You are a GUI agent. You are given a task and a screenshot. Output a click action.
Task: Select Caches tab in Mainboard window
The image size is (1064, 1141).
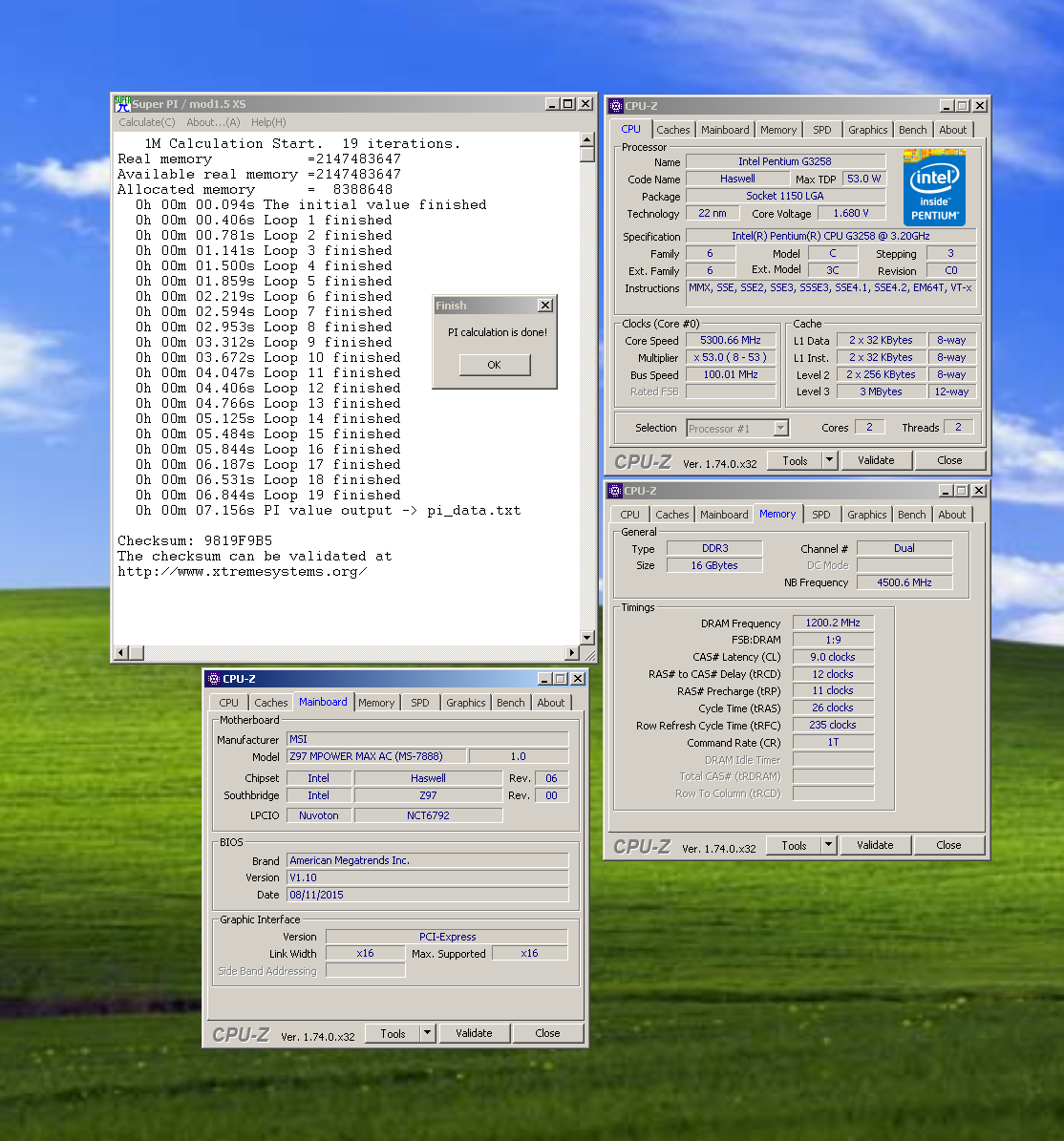pos(270,703)
